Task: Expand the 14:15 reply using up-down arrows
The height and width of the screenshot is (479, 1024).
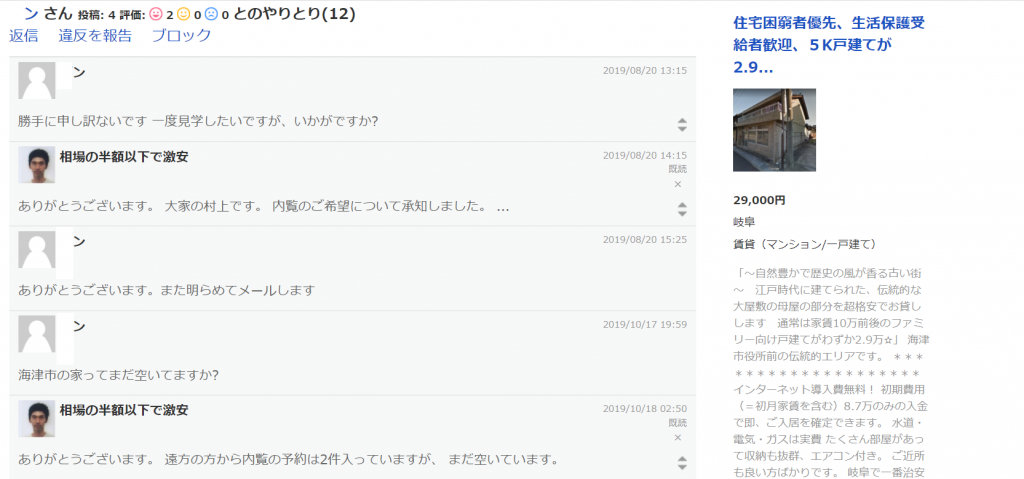Action: tap(682, 209)
